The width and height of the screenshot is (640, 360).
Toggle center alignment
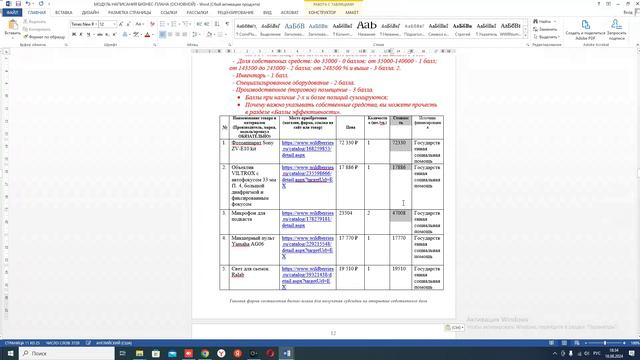(x=170, y=35)
